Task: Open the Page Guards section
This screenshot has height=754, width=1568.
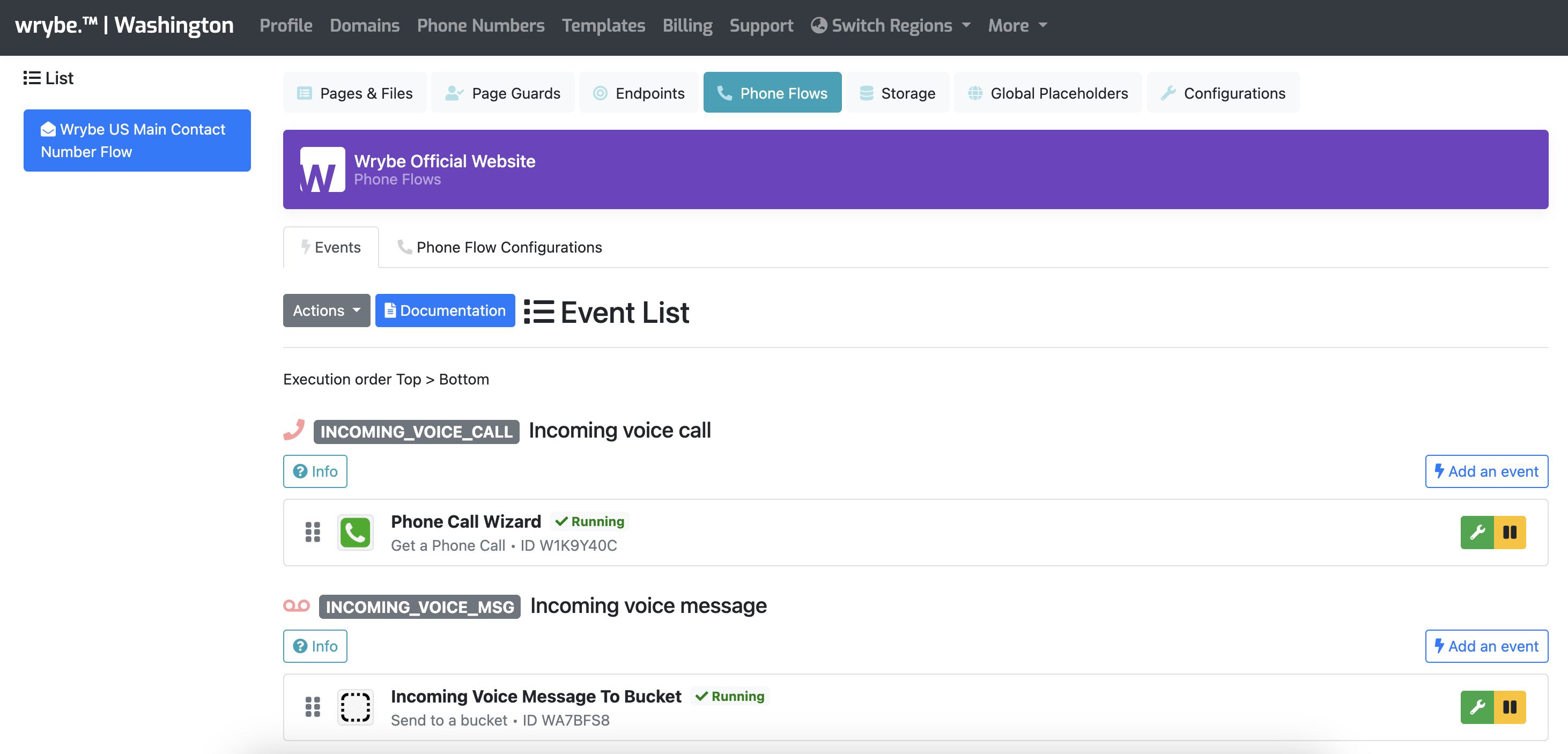Action: pos(503,92)
